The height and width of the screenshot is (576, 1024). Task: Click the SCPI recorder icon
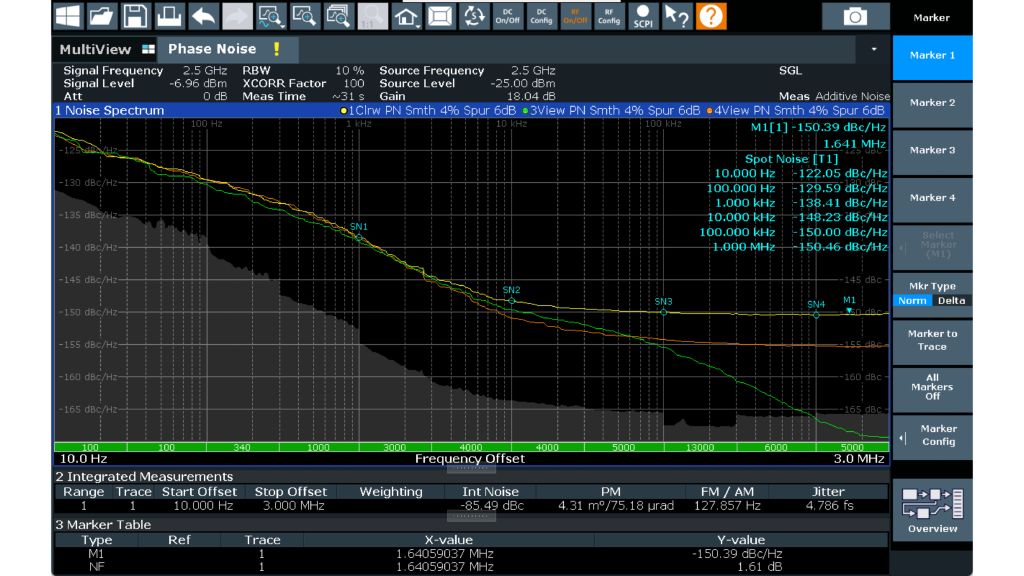pyautogui.click(x=642, y=16)
